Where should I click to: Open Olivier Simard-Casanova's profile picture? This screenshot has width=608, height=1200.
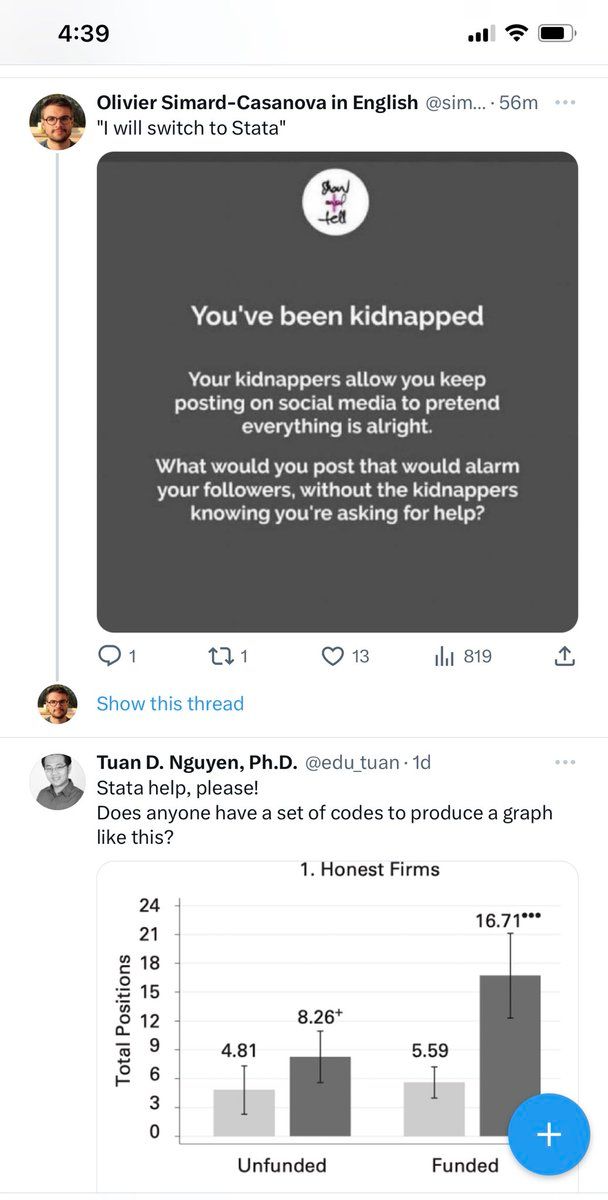(57, 122)
